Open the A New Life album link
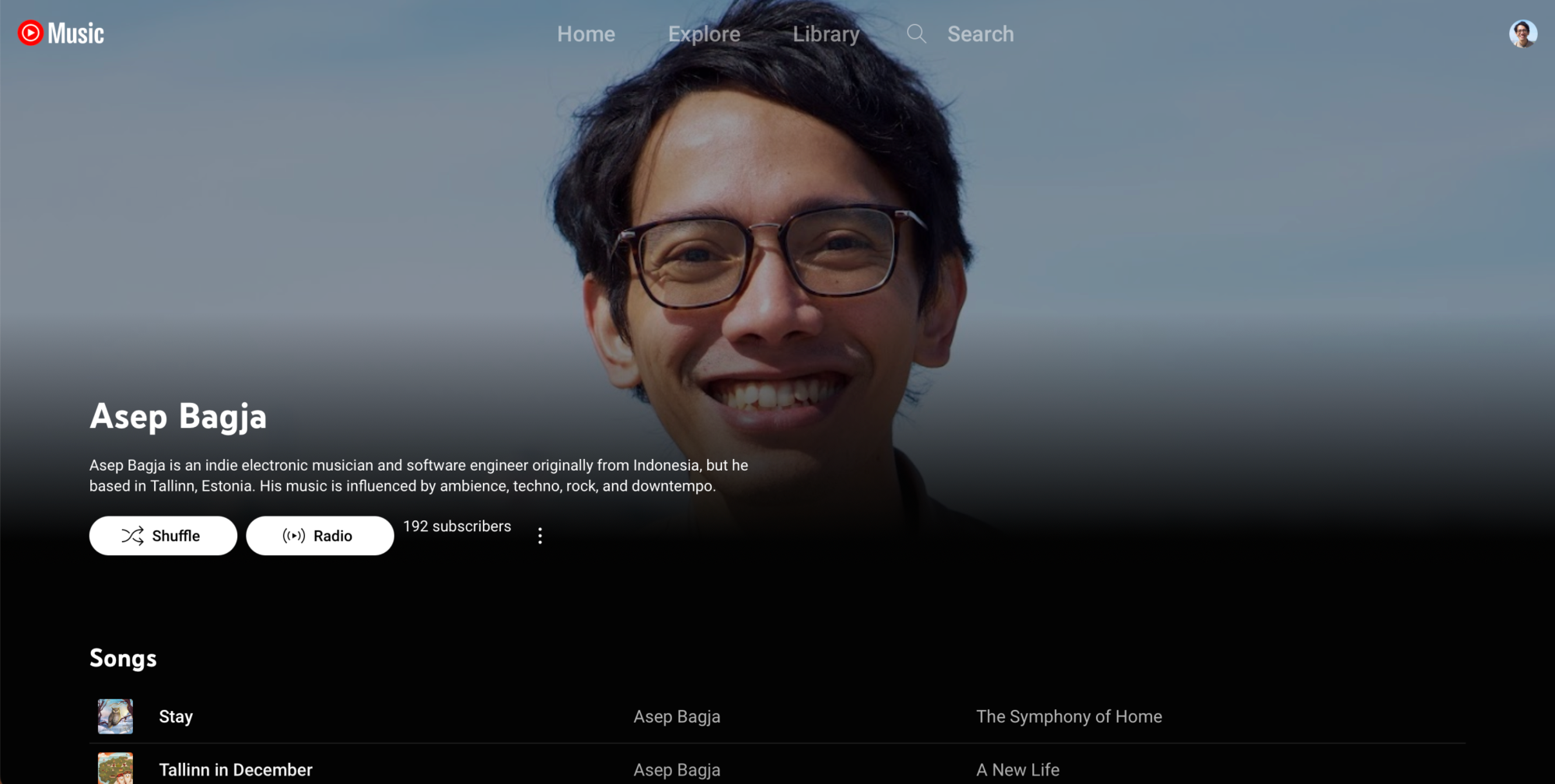 click(x=1017, y=769)
